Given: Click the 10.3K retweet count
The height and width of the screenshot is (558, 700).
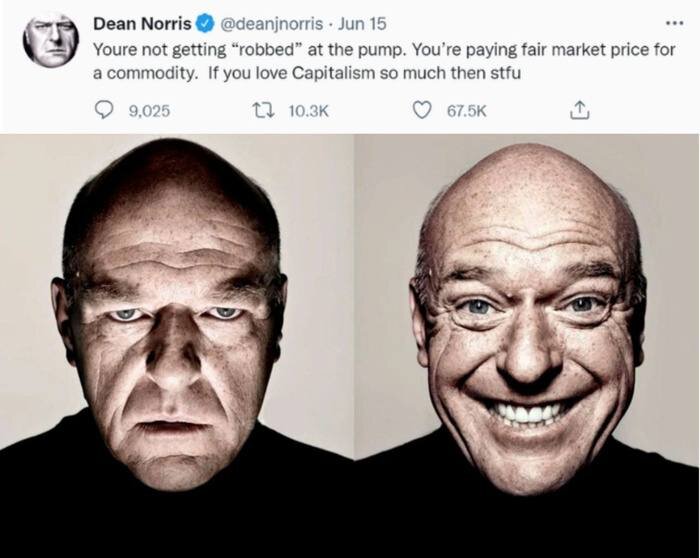Looking at the screenshot, I should tap(307, 112).
